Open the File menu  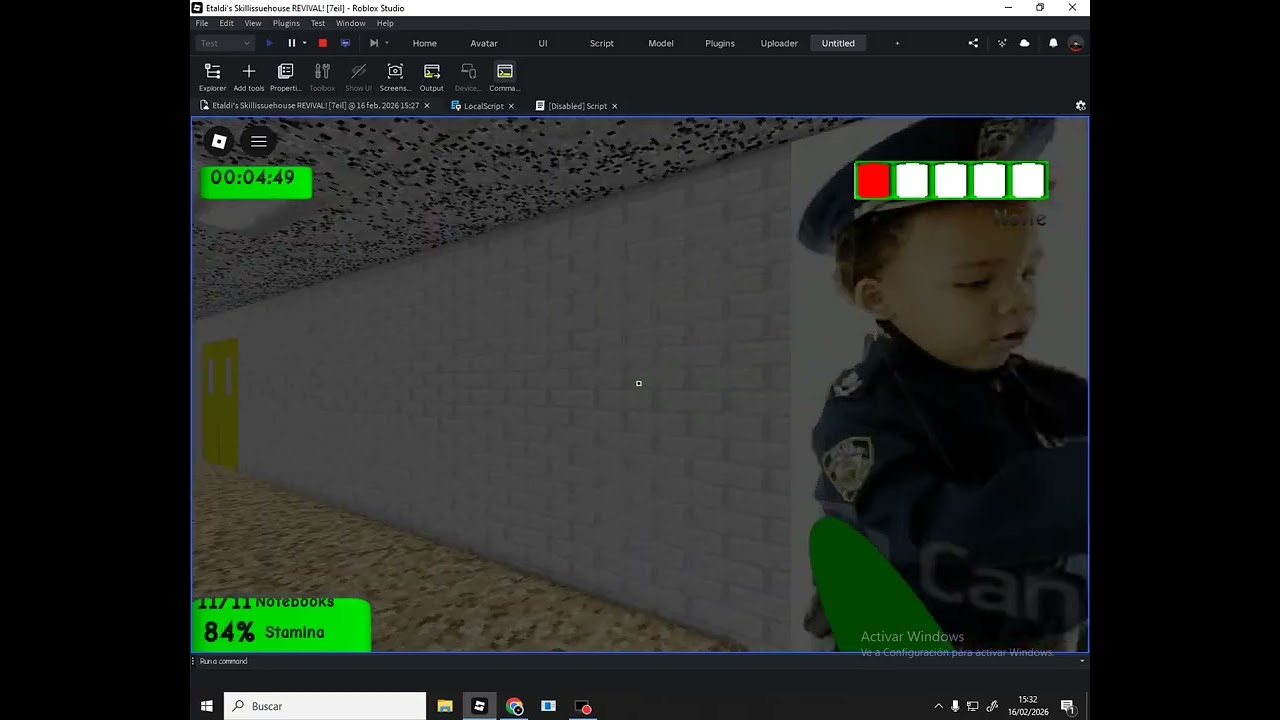click(202, 23)
